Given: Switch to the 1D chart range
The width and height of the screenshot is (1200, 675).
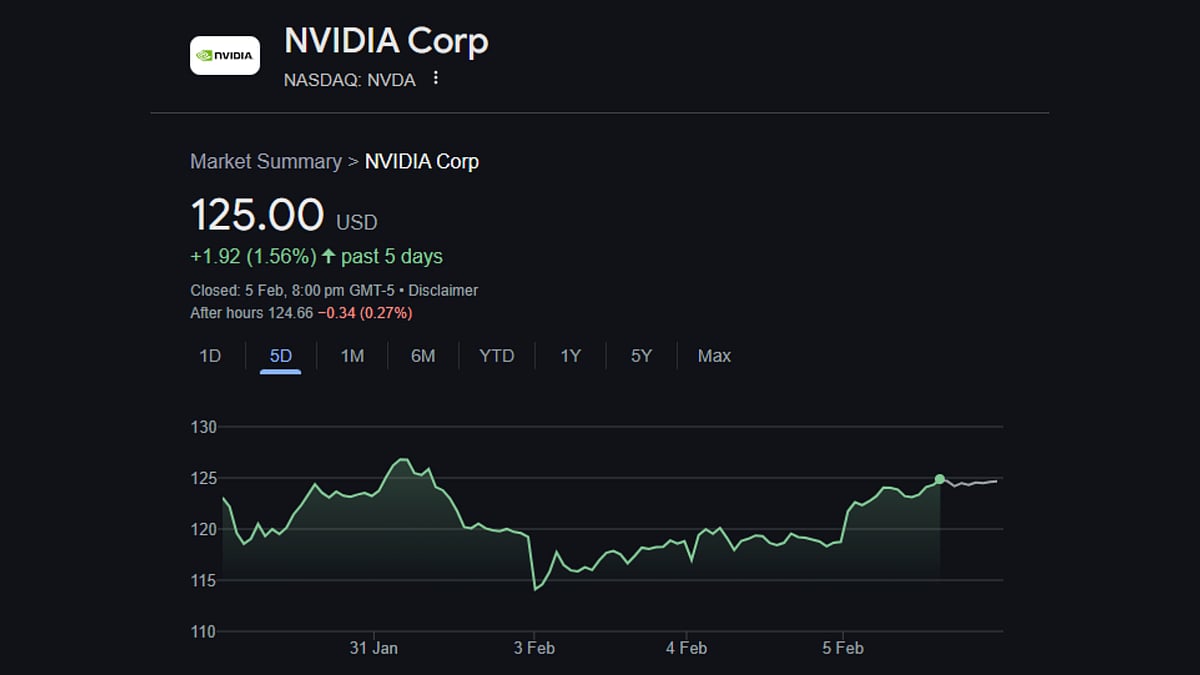Looking at the screenshot, I should click(209, 355).
